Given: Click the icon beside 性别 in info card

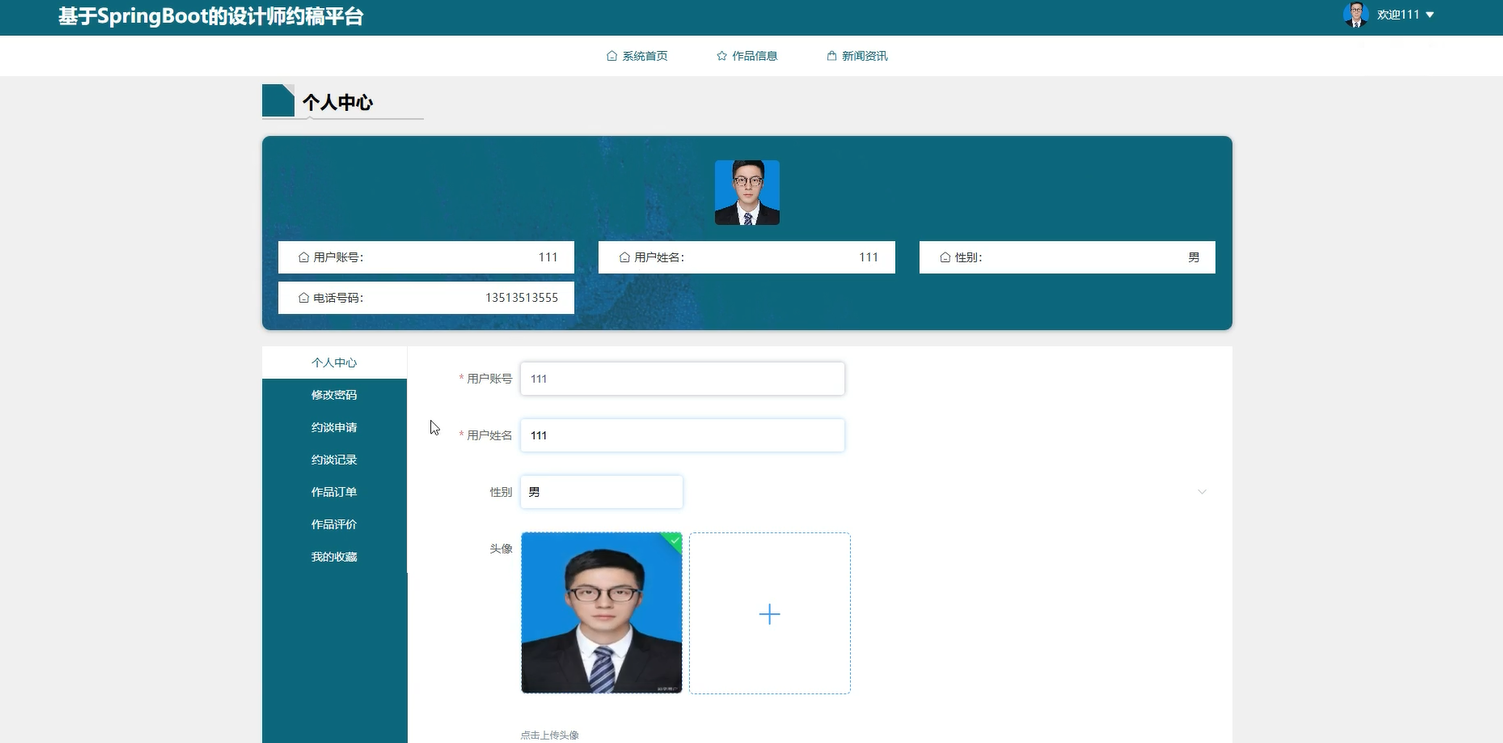Looking at the screenshot, I should [x=944, y=257].
